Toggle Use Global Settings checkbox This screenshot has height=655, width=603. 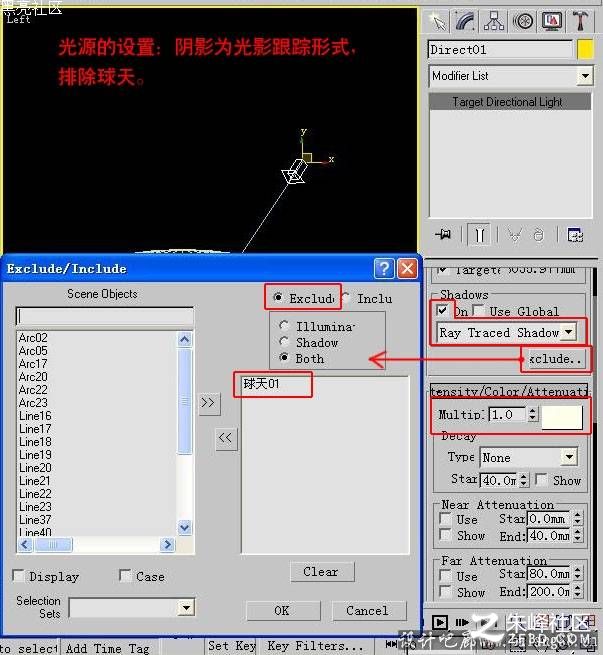coord(479,310)
